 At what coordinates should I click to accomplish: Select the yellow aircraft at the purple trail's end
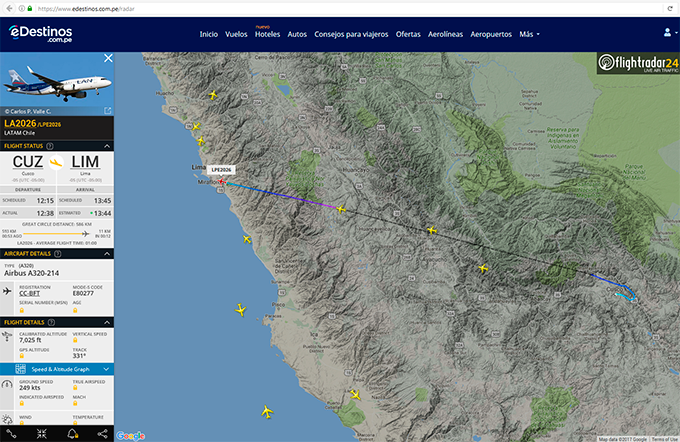341,210
